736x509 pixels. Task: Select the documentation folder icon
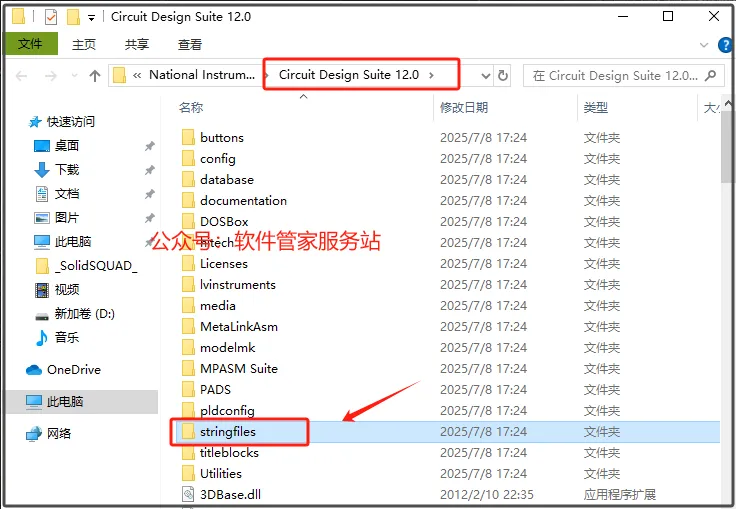[x=188, y=201]
